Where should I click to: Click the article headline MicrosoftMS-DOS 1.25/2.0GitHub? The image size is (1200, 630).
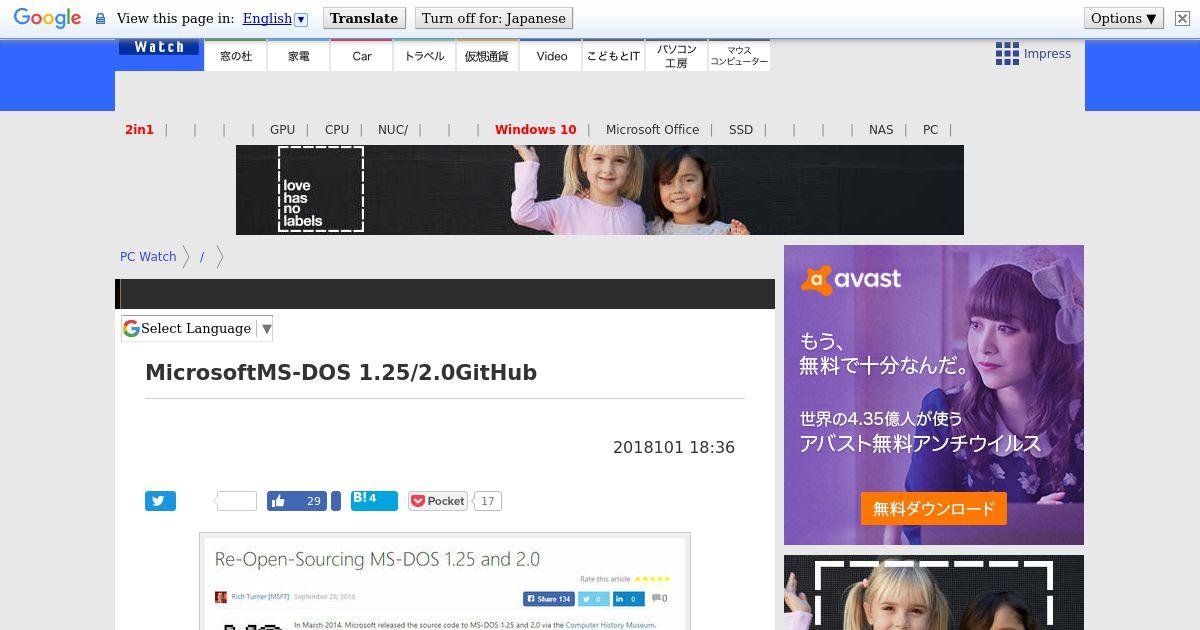[x=341, y=372]
